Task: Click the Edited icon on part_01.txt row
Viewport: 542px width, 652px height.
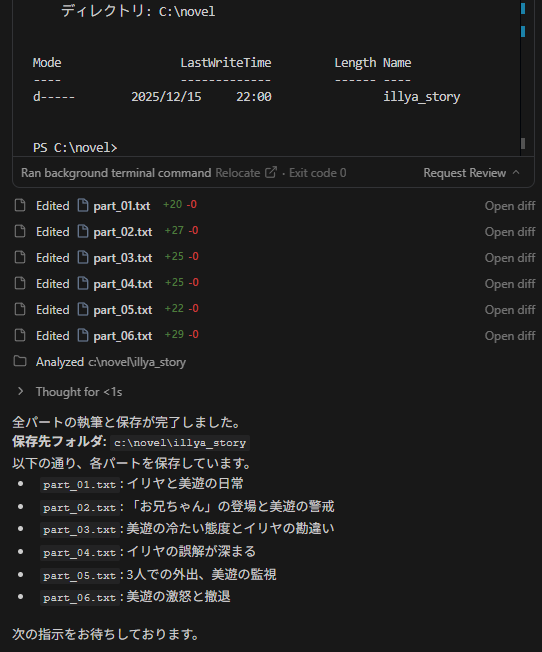Action: 20,205
